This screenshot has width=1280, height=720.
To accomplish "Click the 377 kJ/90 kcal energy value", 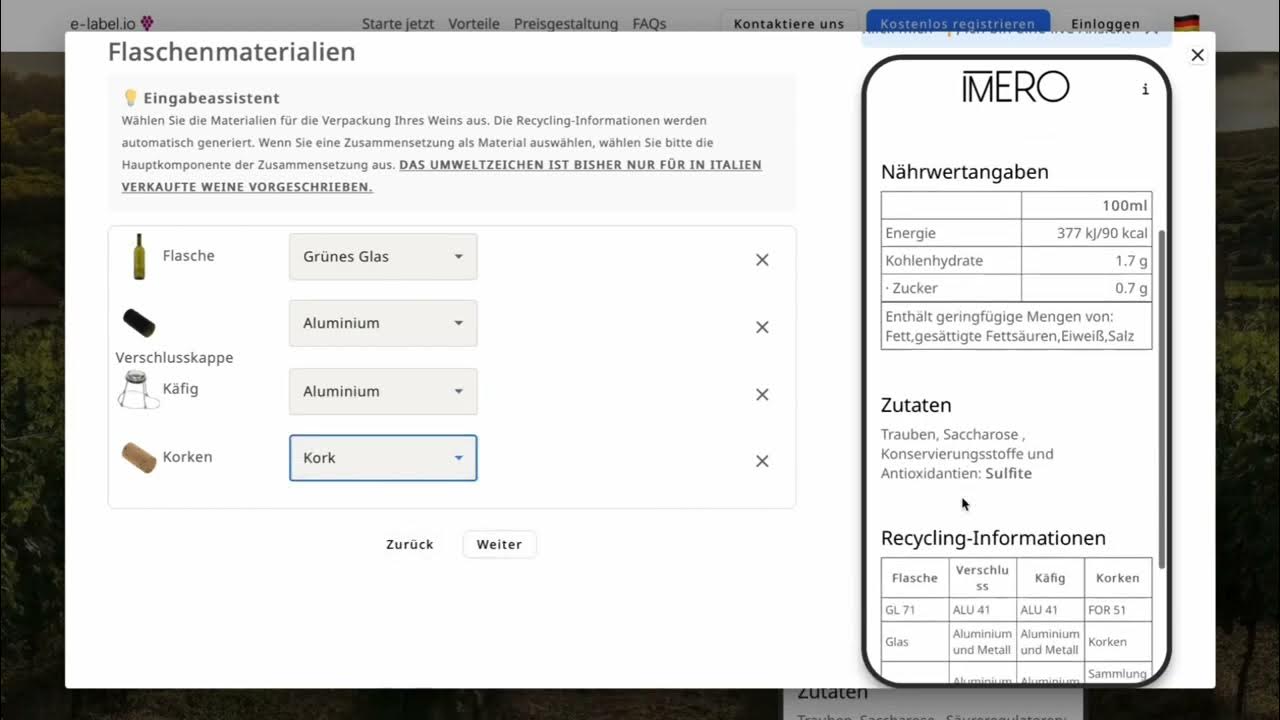I will (x=1102, y=233).
